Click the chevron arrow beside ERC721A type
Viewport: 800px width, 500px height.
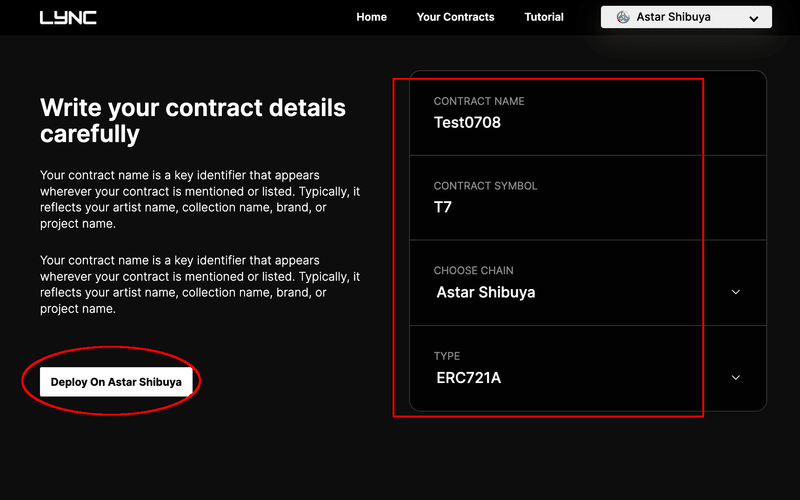pos(736,378)
